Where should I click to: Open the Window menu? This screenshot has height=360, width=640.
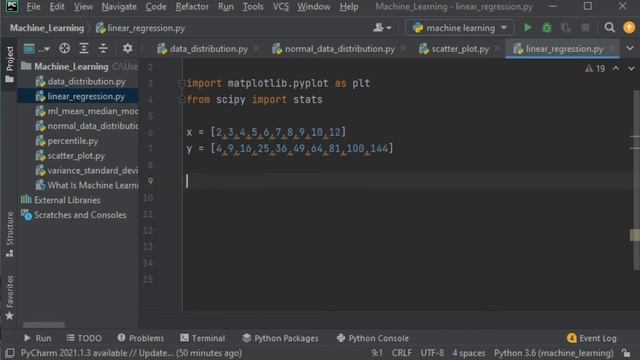[313, 7]
